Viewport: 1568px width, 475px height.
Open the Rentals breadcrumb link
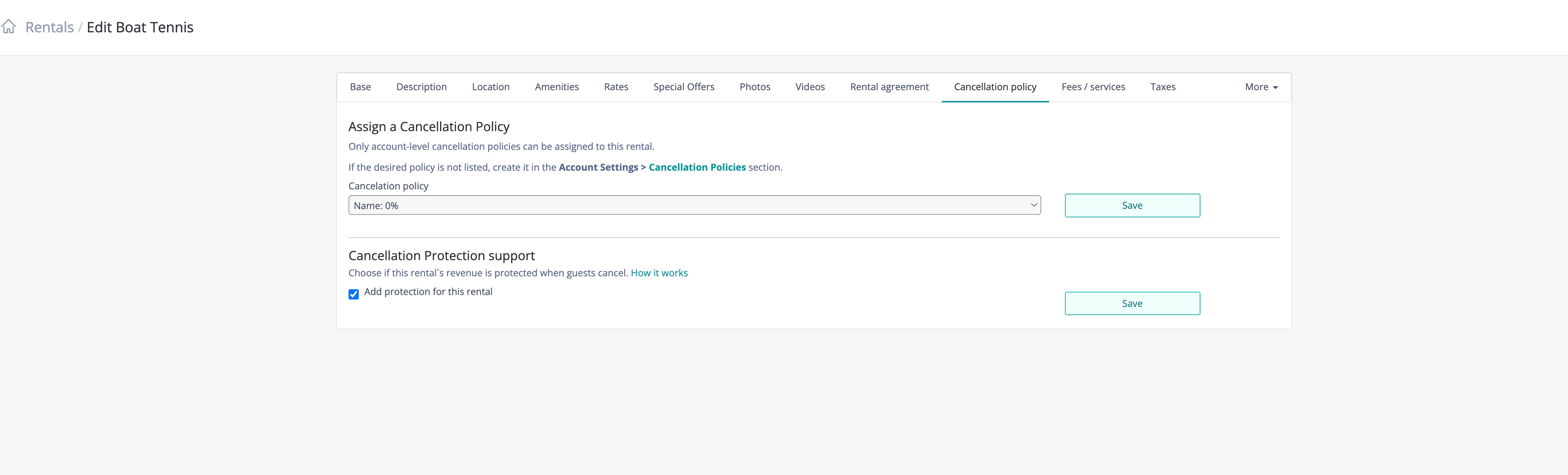click(49, 27)
